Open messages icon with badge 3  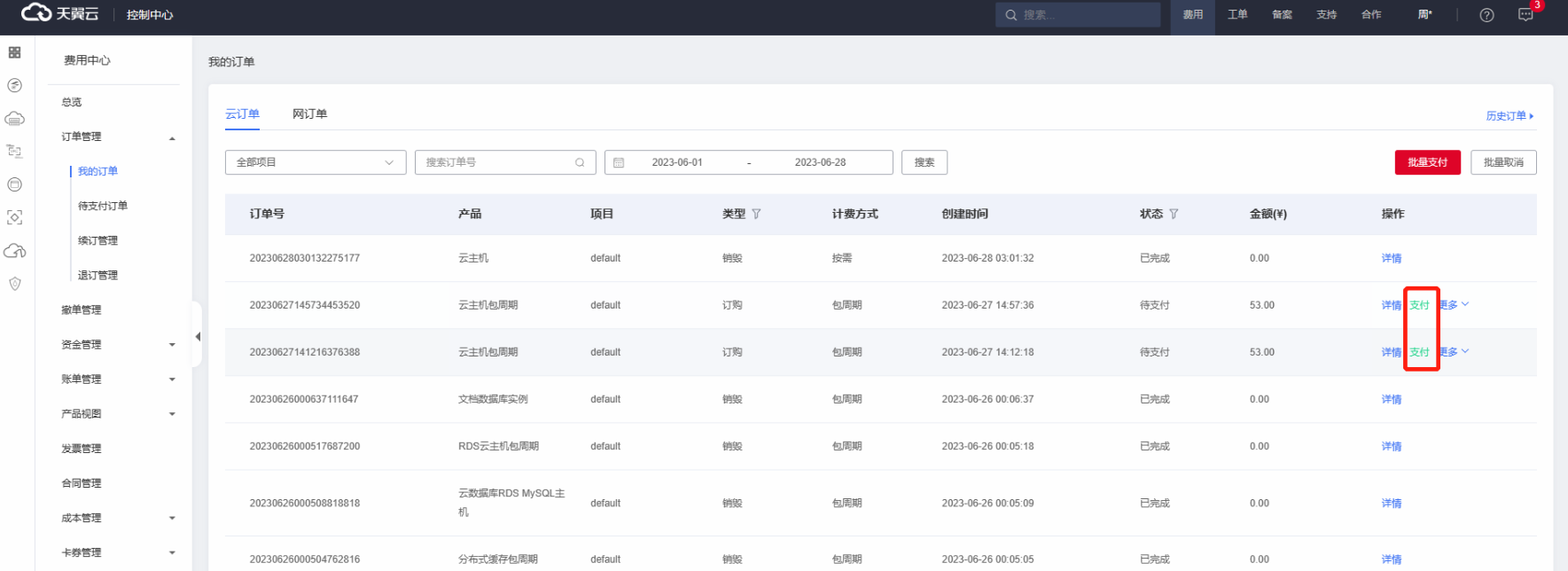(1525, 15)
